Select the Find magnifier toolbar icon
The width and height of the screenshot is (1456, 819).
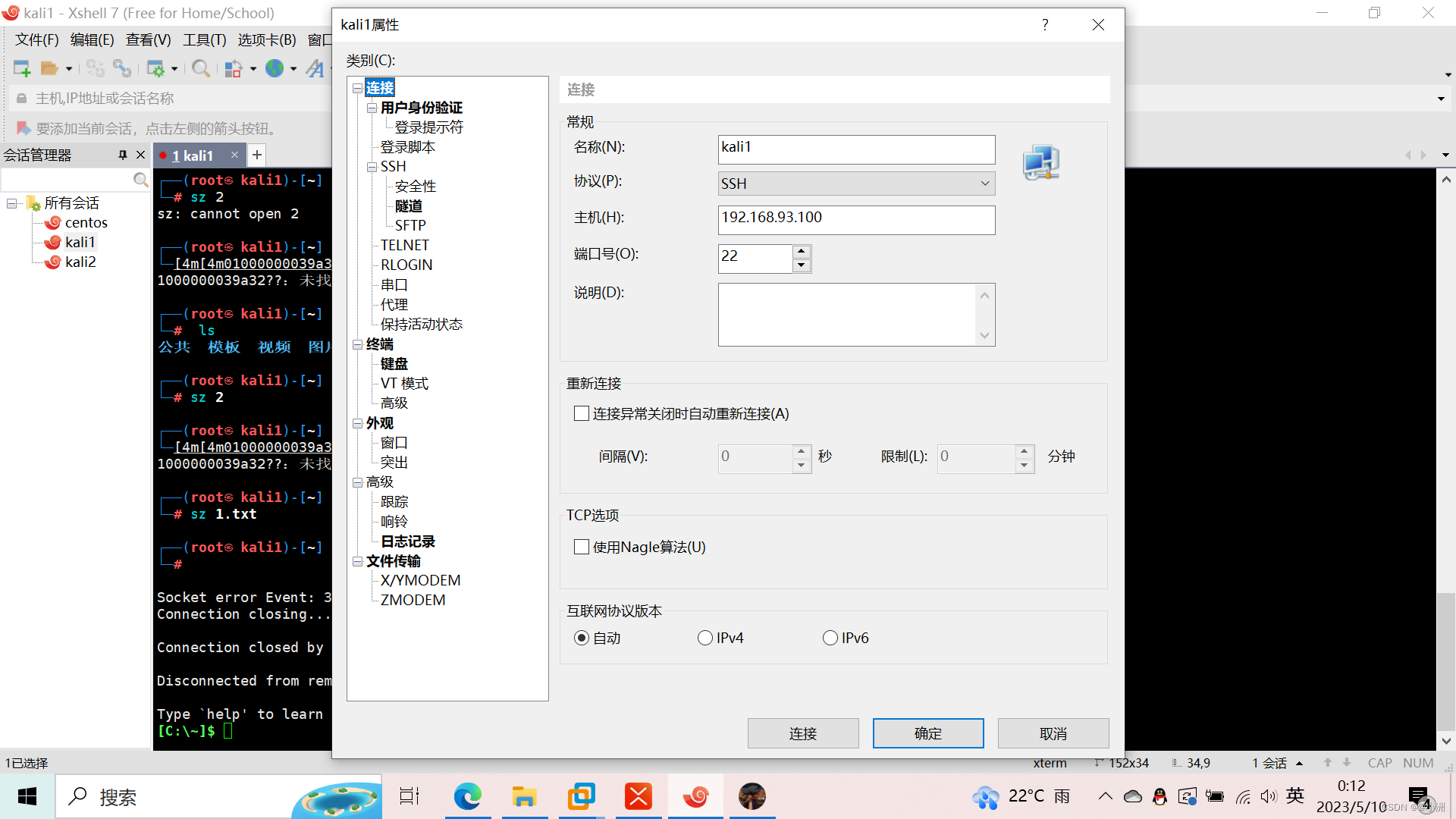200,68
